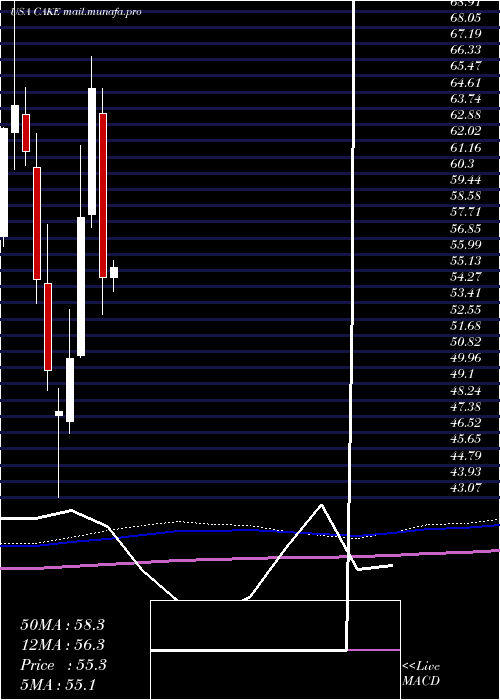The height and width of the screenshot is (700, 500).
Task: Click the 12MA : 56.3 readout
Action: pos(62,645)
